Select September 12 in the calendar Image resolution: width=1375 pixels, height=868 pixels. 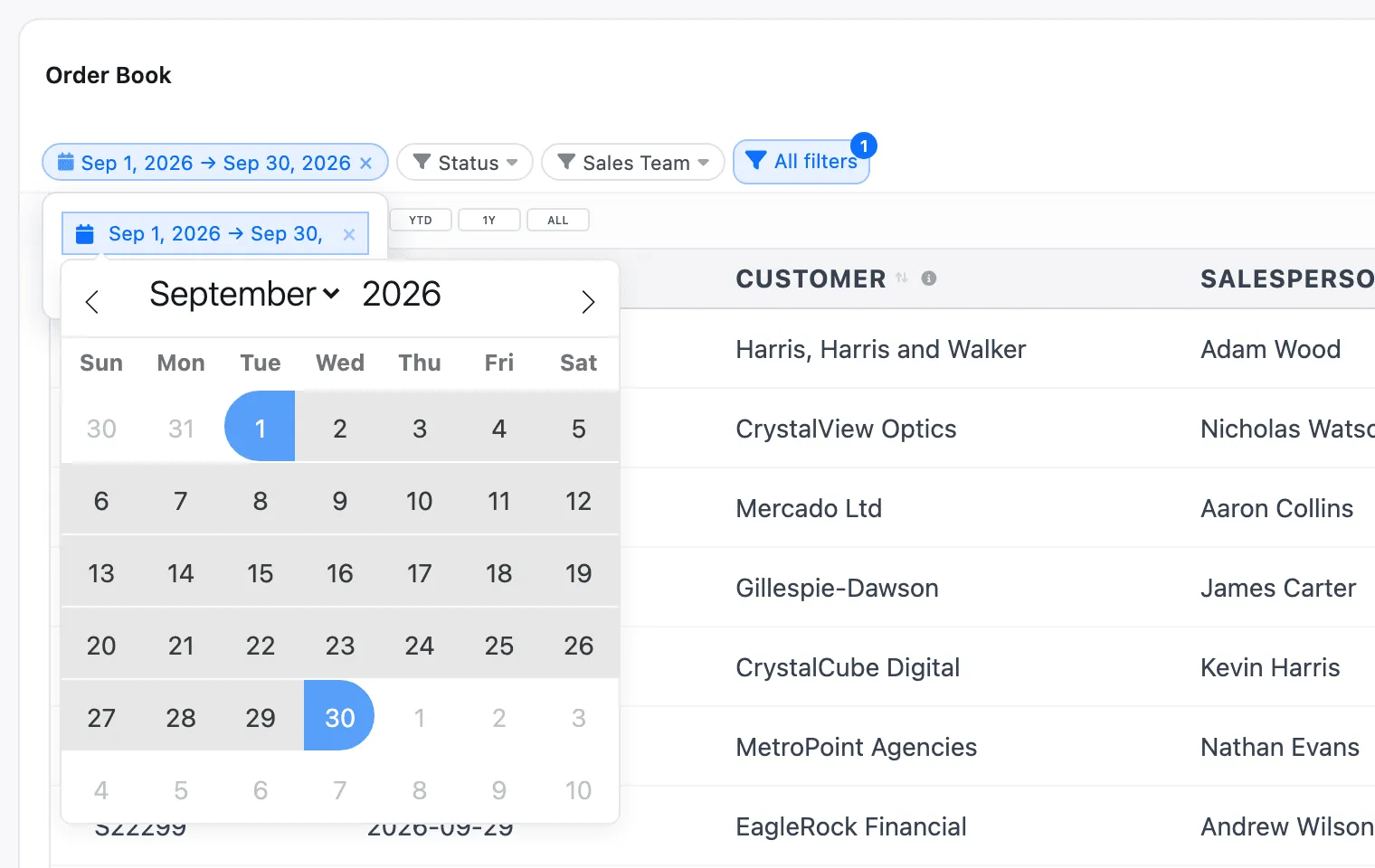(579, 501)
